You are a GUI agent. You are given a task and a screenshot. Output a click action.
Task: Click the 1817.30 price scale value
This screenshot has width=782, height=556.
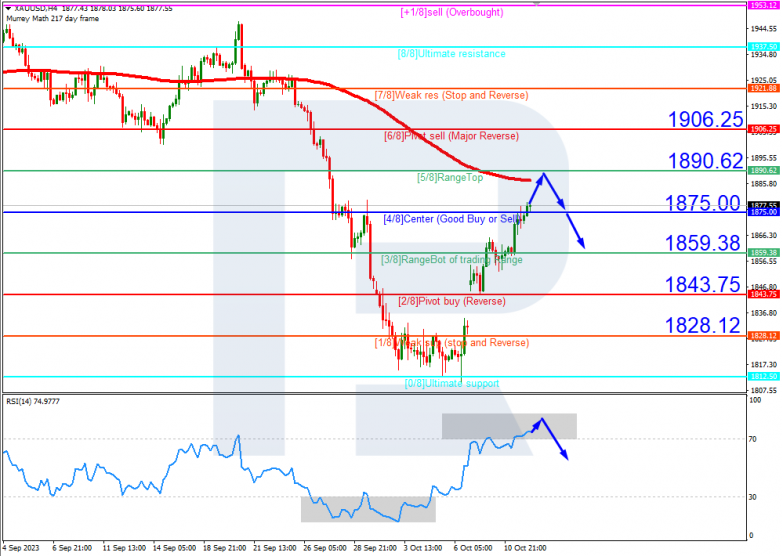point(764,365)
